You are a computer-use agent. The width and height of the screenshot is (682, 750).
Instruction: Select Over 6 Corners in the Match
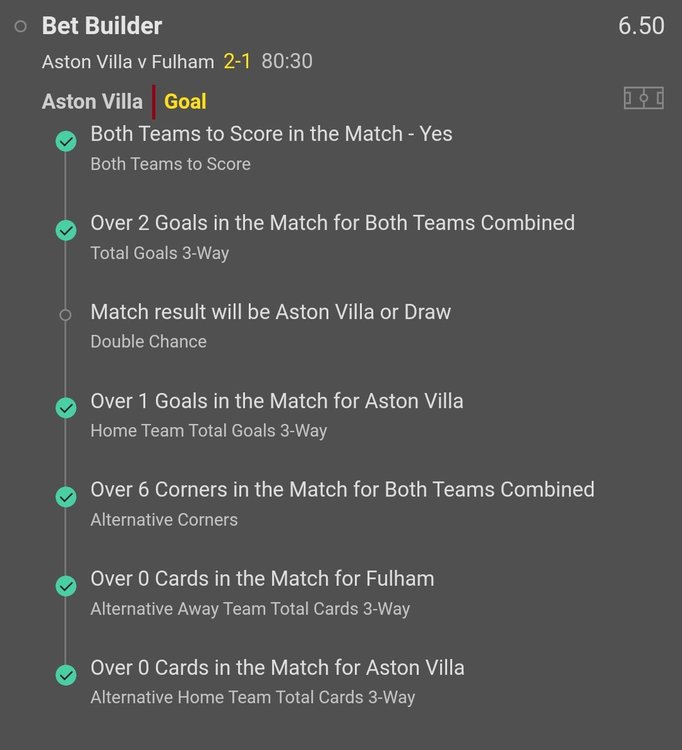[x=342, y=490]
